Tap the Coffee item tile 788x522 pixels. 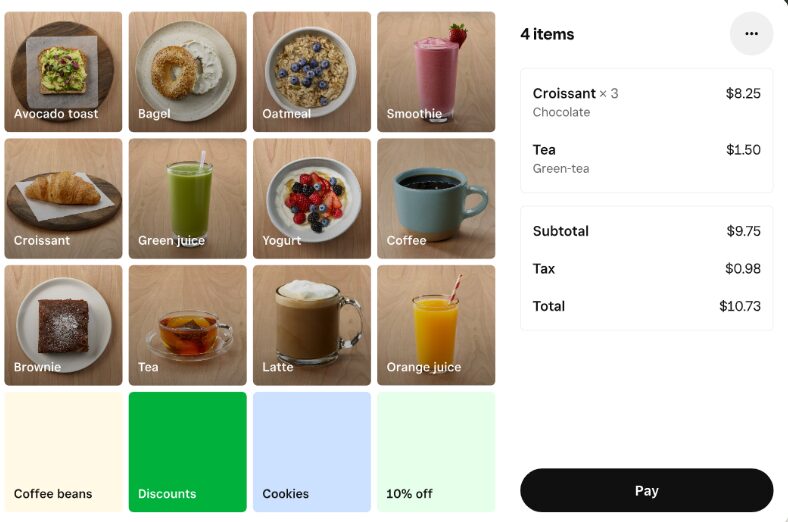(436, 198)
